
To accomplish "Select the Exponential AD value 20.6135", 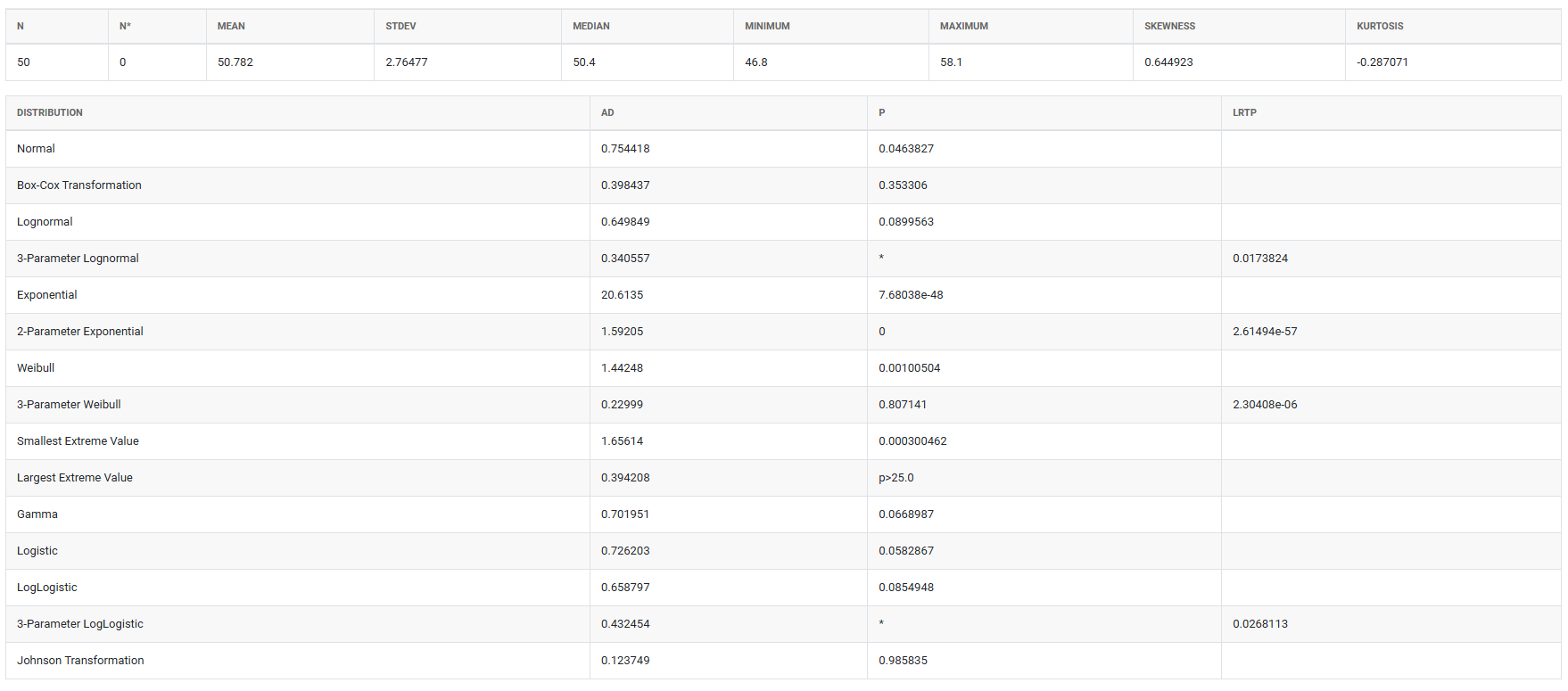I will [622, 295].
